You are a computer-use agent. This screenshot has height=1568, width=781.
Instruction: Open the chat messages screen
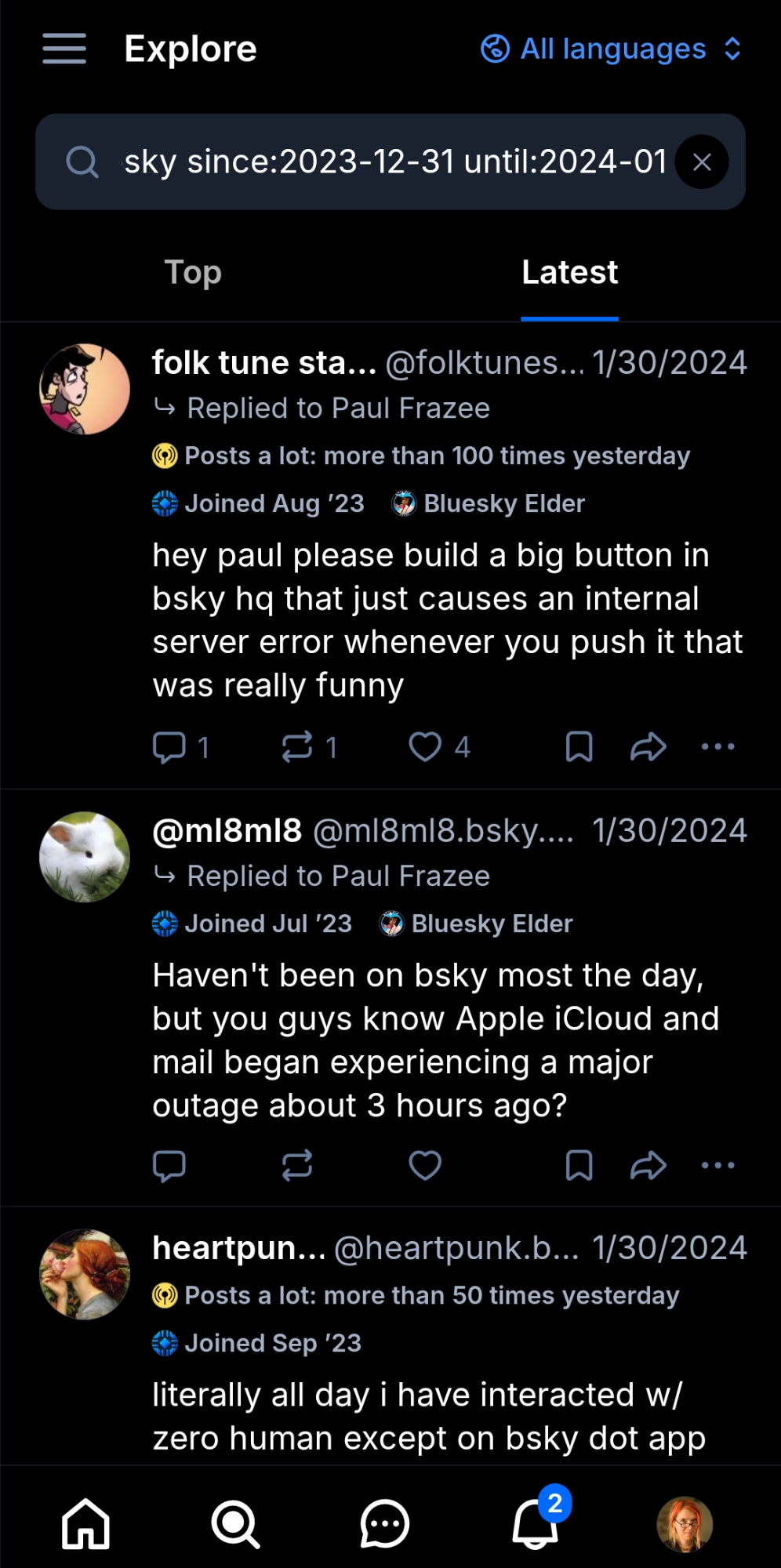[x=384, y=1524]
